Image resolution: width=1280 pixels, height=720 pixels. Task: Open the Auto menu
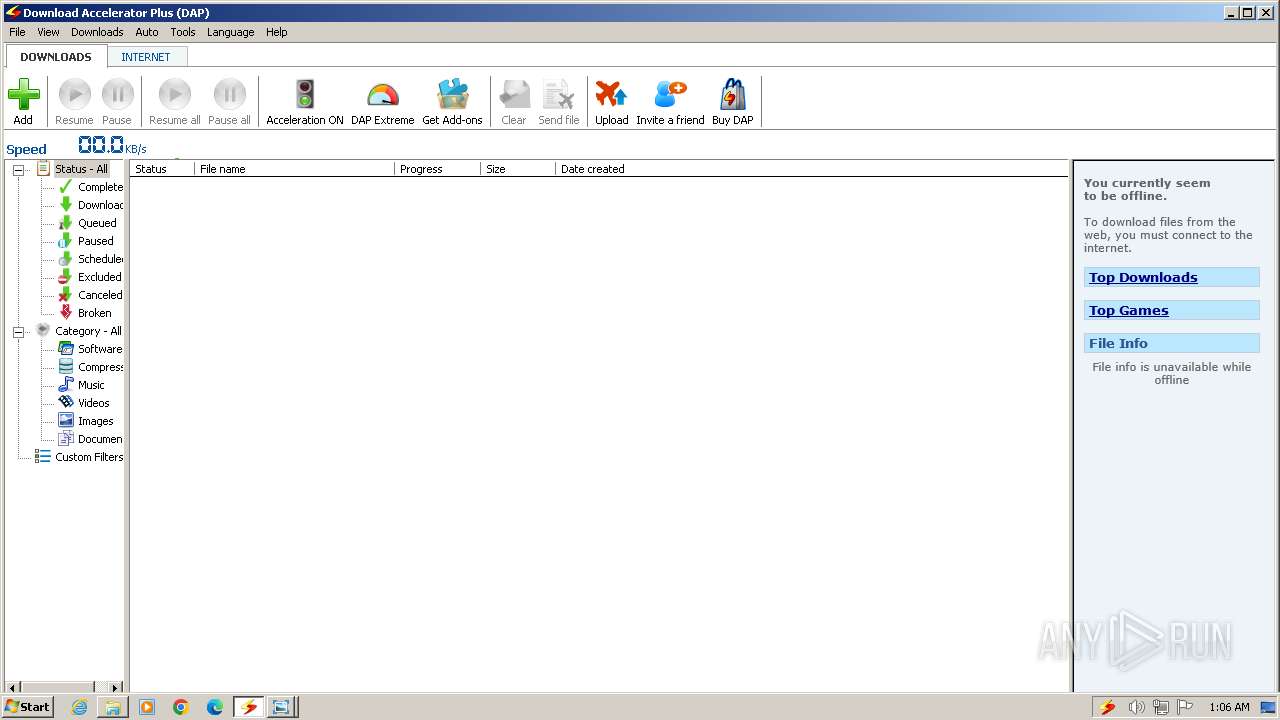(x=147, y=32)
